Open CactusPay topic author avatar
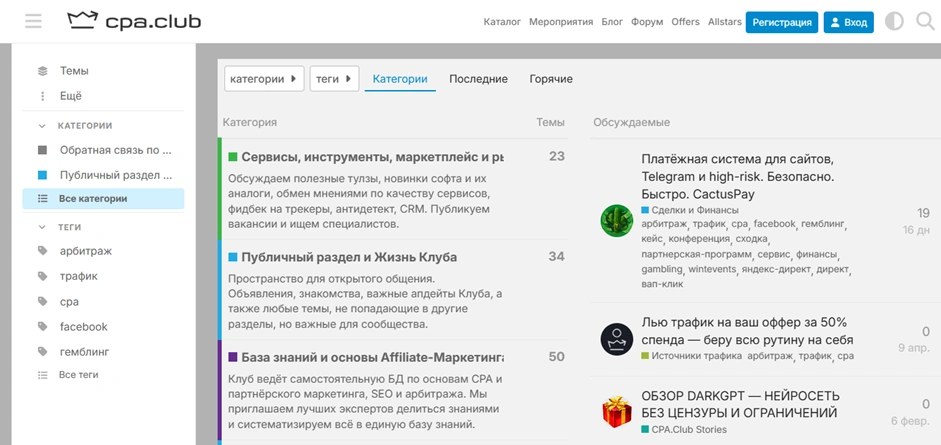The image size is (941, 445). 616,220
